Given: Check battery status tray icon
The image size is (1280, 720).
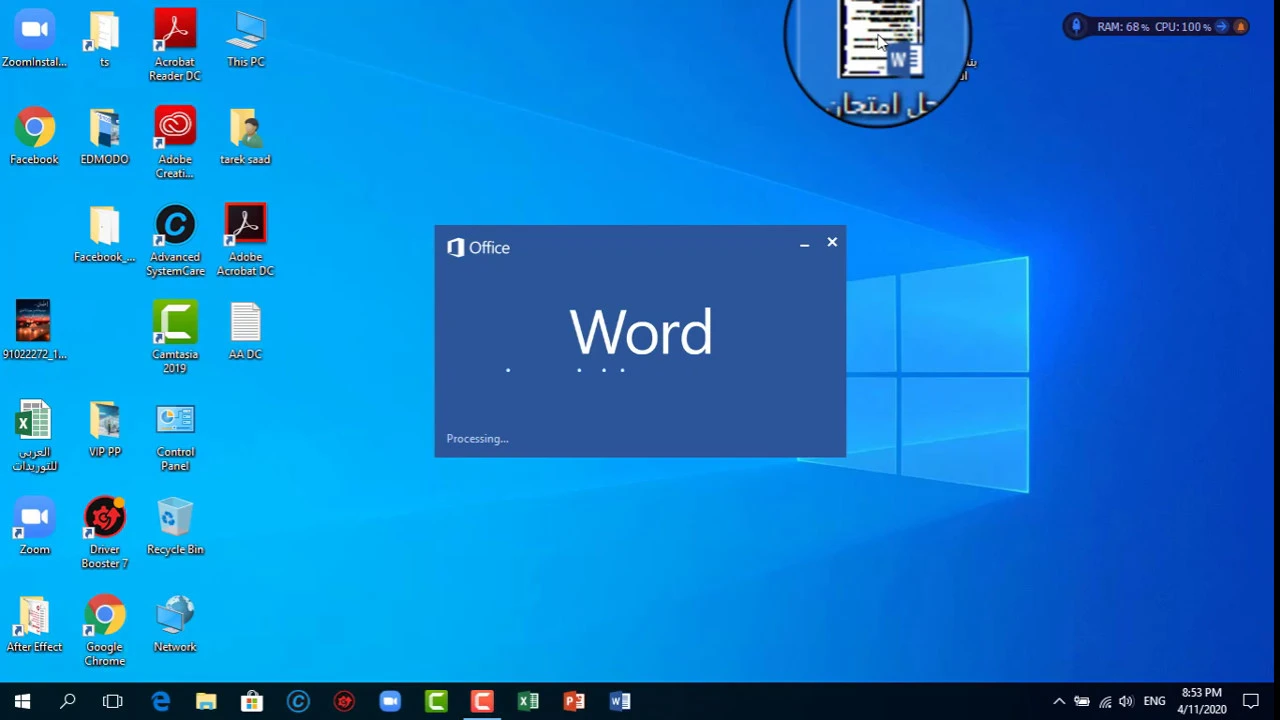Looking at the screenshot, I should click(1082, 701).
